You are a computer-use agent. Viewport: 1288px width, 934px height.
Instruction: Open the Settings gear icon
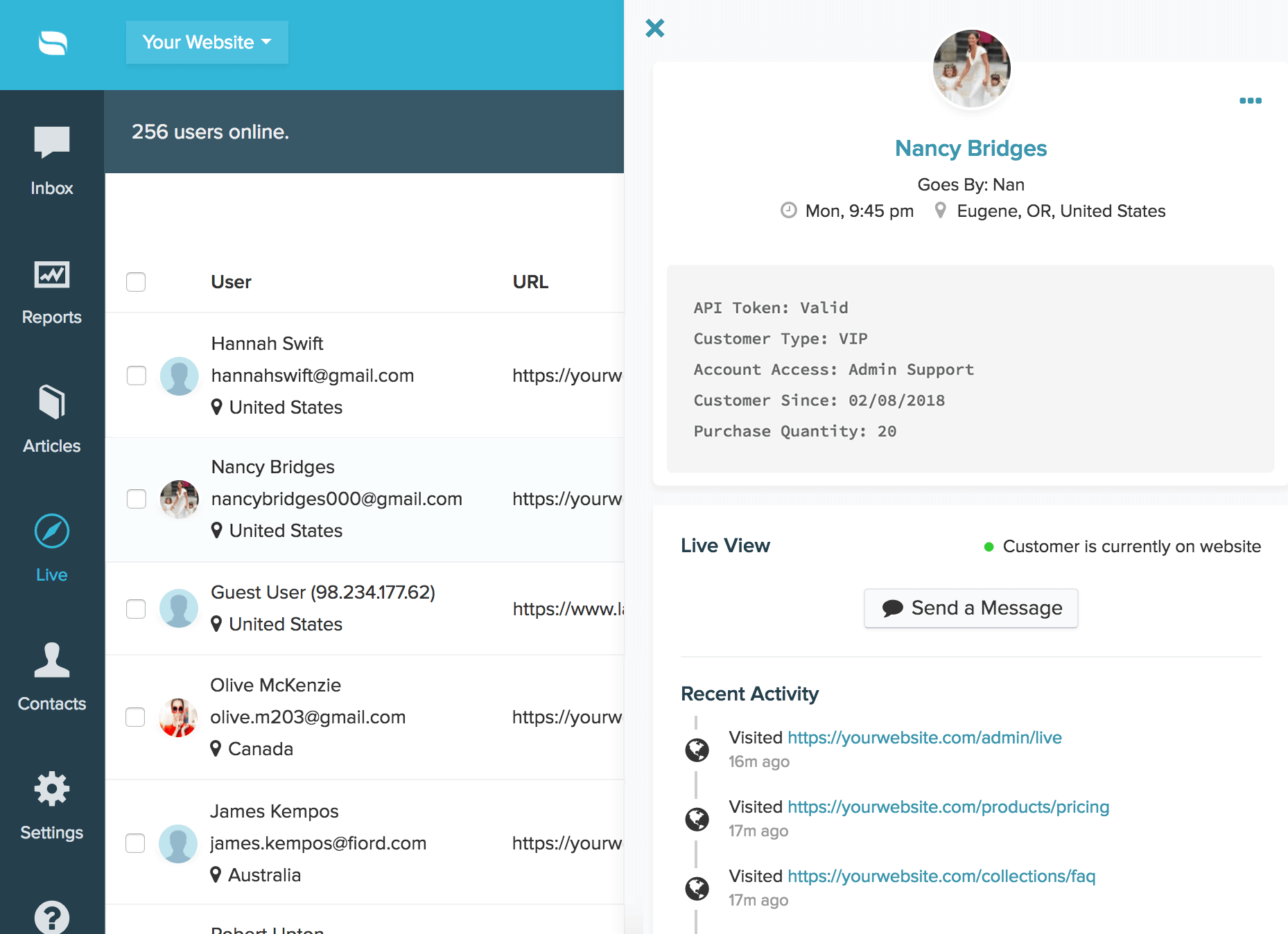pos(52,789)
